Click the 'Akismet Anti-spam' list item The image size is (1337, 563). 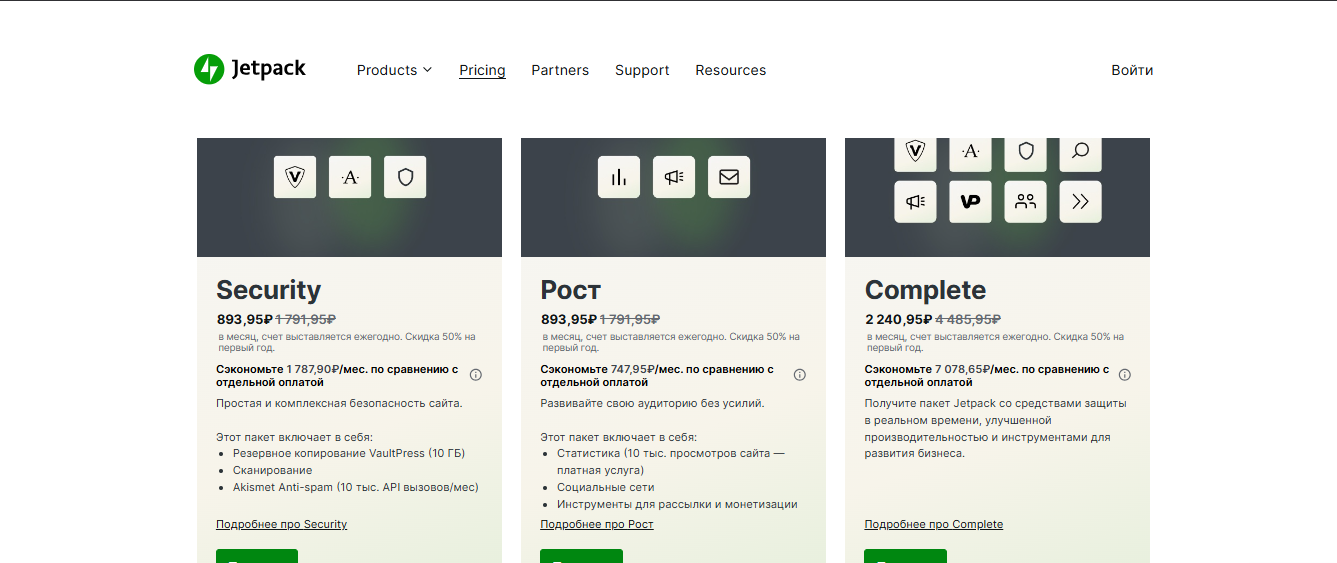[x=356, y=487]
